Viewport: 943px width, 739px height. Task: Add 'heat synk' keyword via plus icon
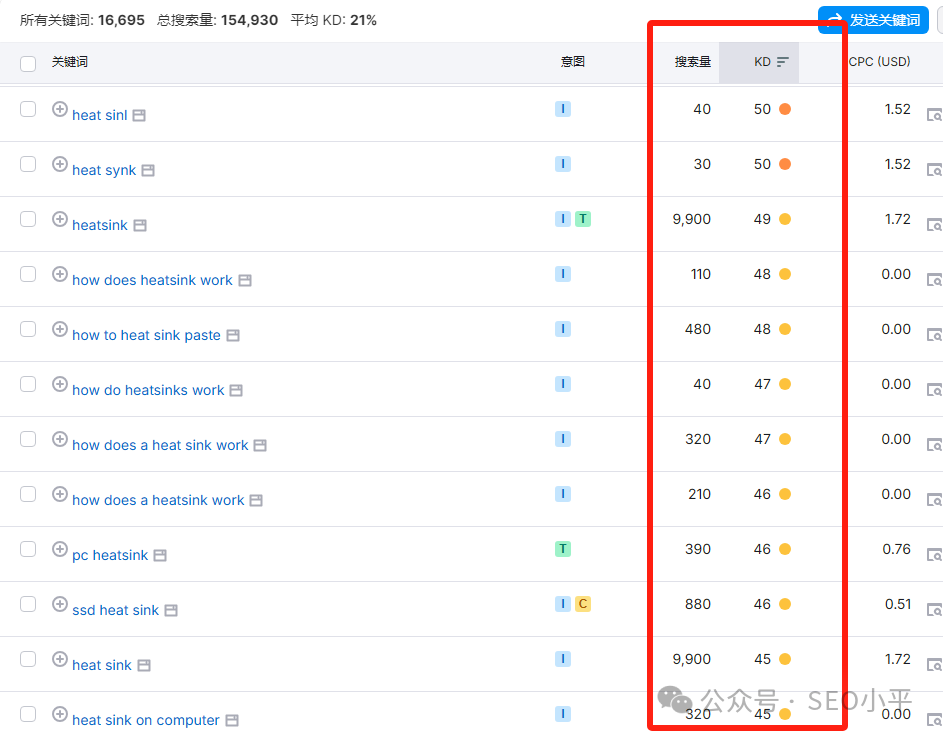click(60, 164)
